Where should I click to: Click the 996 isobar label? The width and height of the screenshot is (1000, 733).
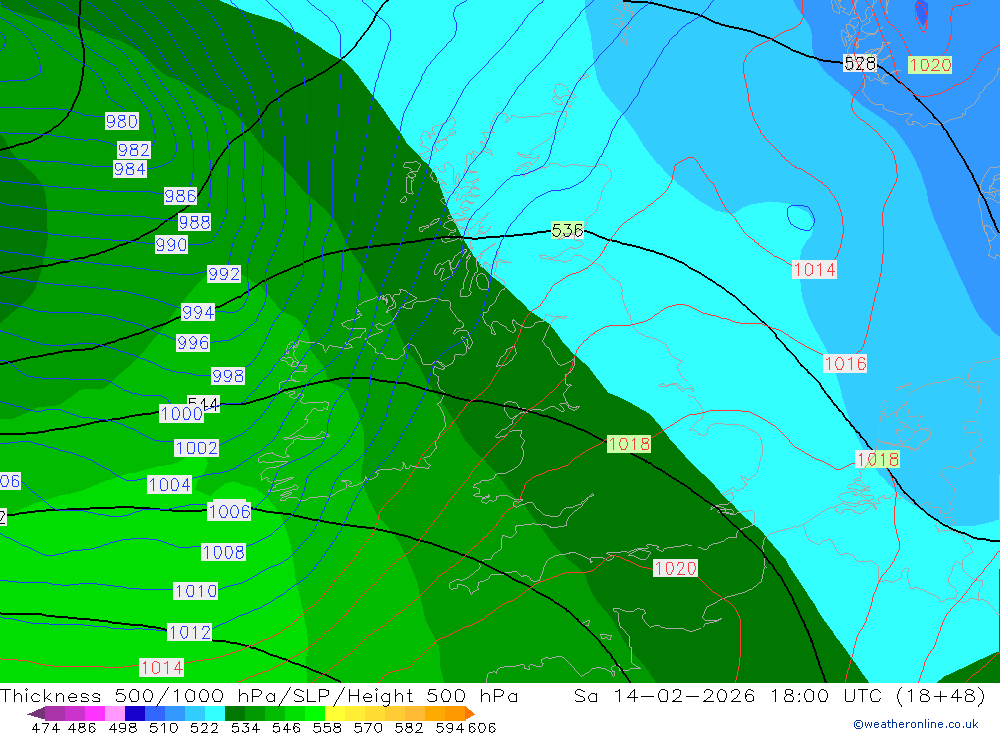coord(193,343)
